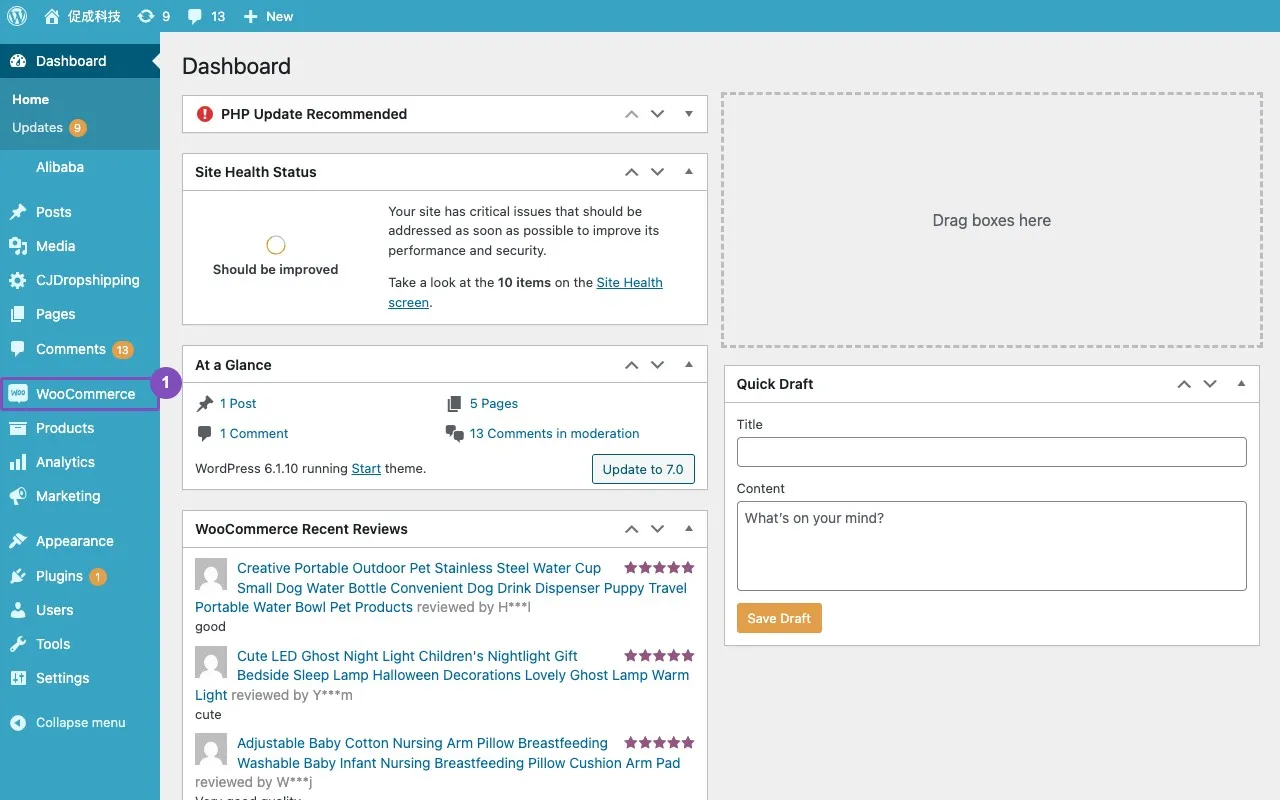Screen dimensions: 1280x800
Task: Move At a Glance panel down
Action: click(657, 365)
